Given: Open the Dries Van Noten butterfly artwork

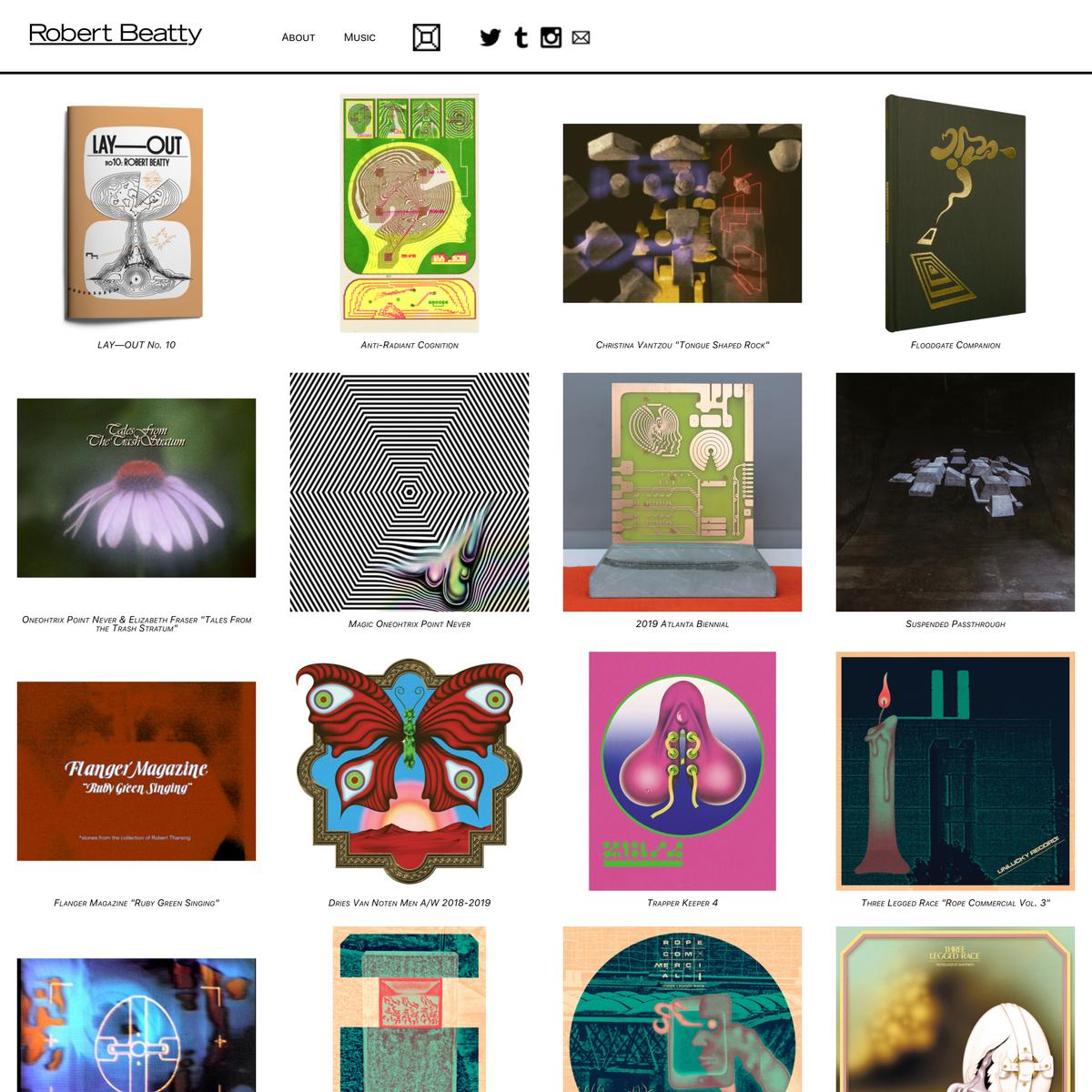Looking at the screenshot, I should (409, 772).
